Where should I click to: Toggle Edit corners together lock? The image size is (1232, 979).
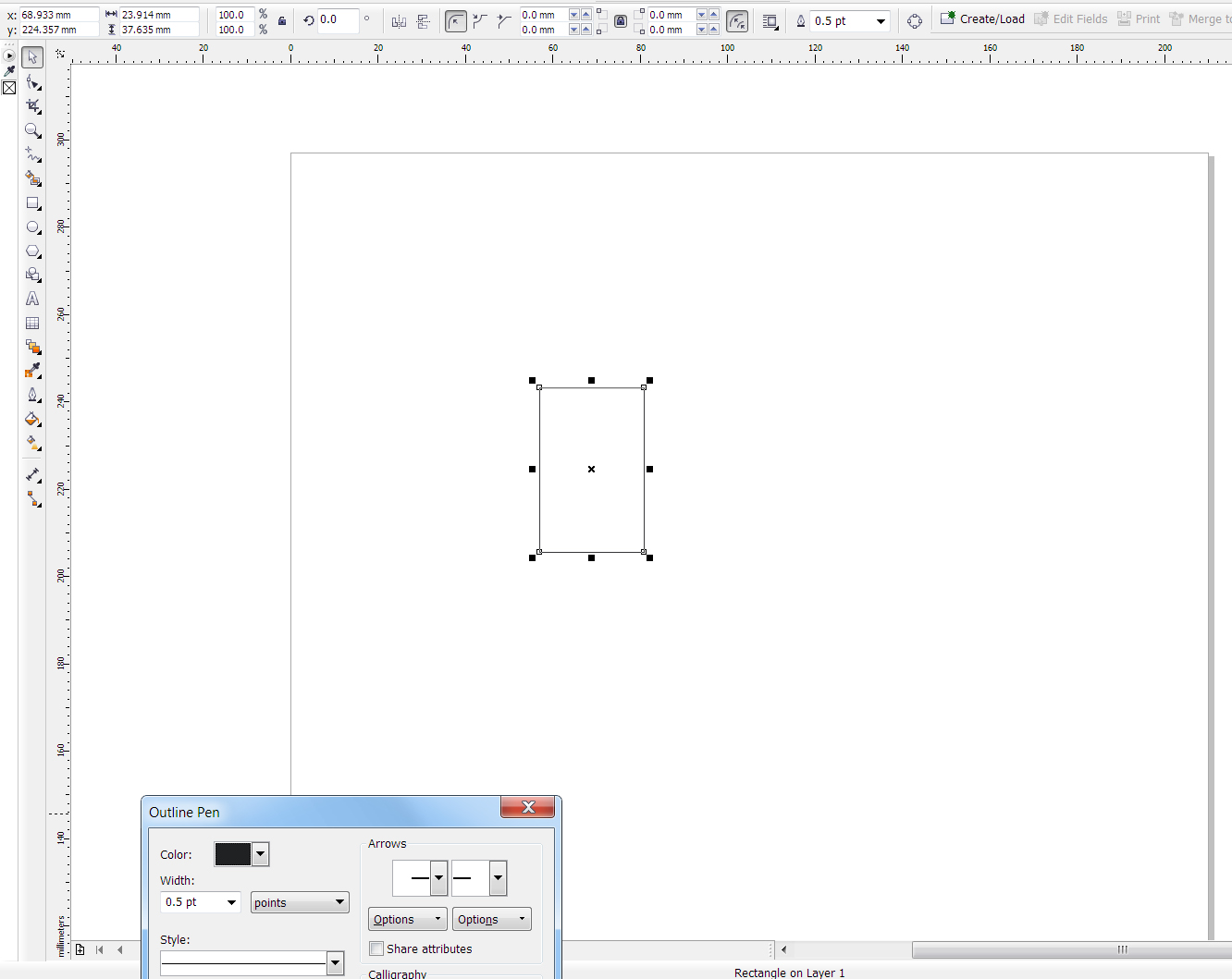(621, 21)
